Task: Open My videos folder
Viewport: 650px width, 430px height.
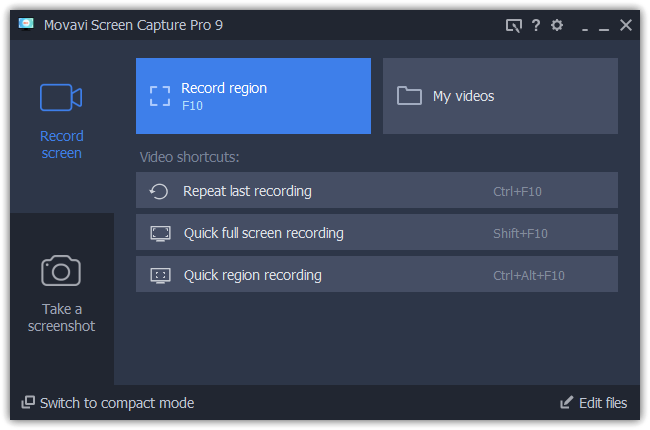Action: click(x=500, y=96)
